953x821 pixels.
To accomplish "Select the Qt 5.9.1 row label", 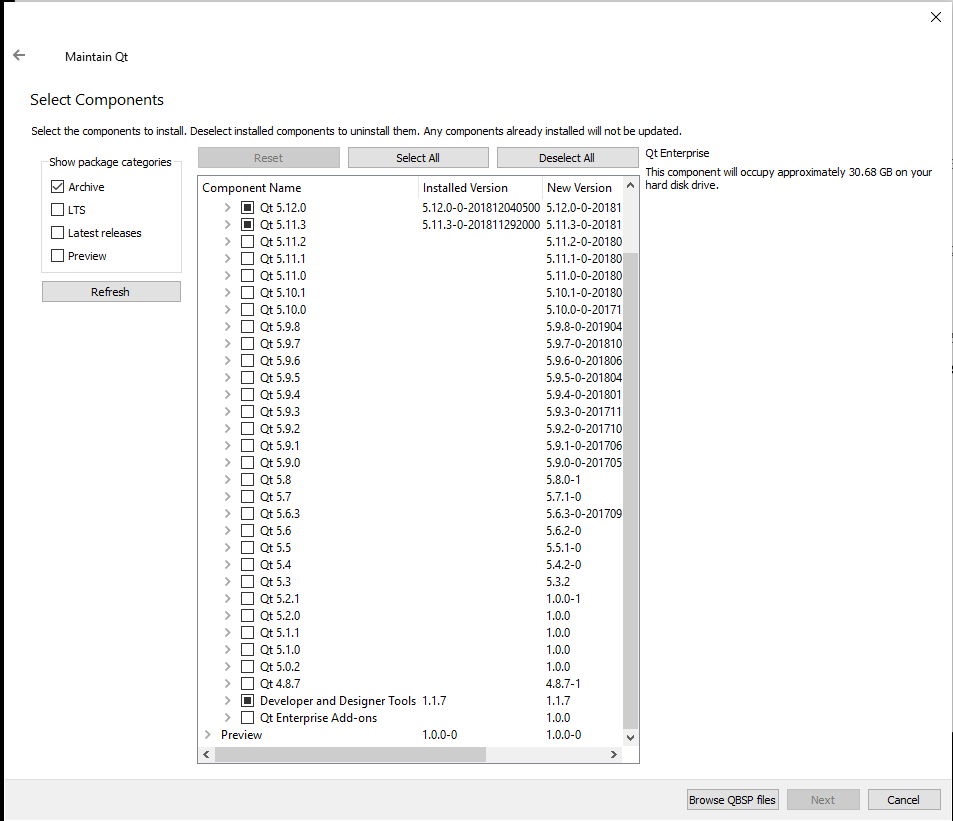I will (x=280, y=446).
